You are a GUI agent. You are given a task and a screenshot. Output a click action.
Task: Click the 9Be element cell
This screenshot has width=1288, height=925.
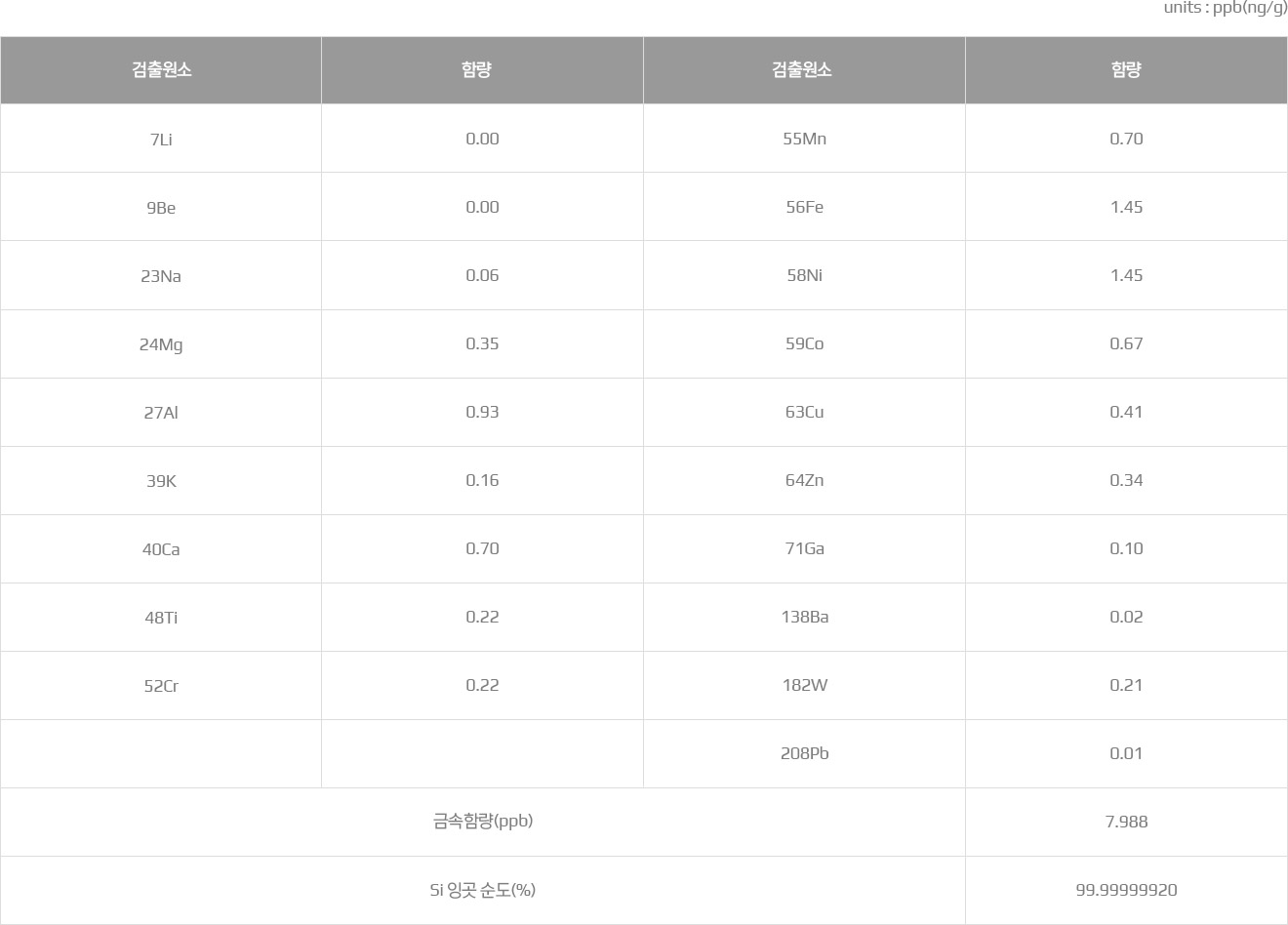[161, 207]
